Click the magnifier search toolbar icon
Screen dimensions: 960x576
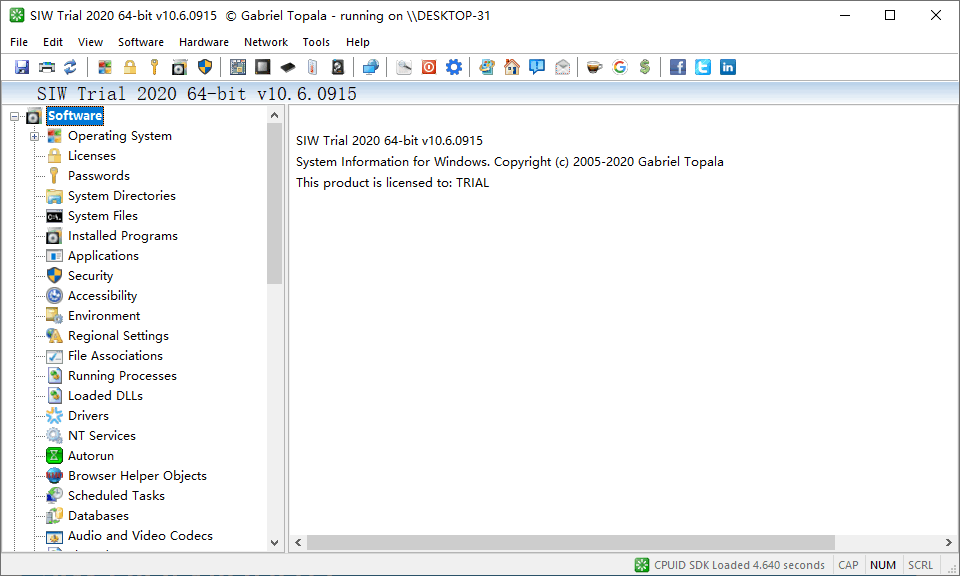click(x=404, y=67)
